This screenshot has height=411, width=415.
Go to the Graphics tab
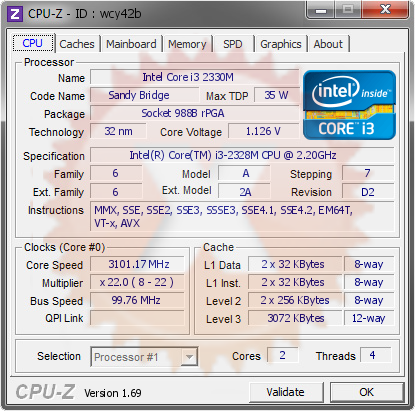[281, 44]
